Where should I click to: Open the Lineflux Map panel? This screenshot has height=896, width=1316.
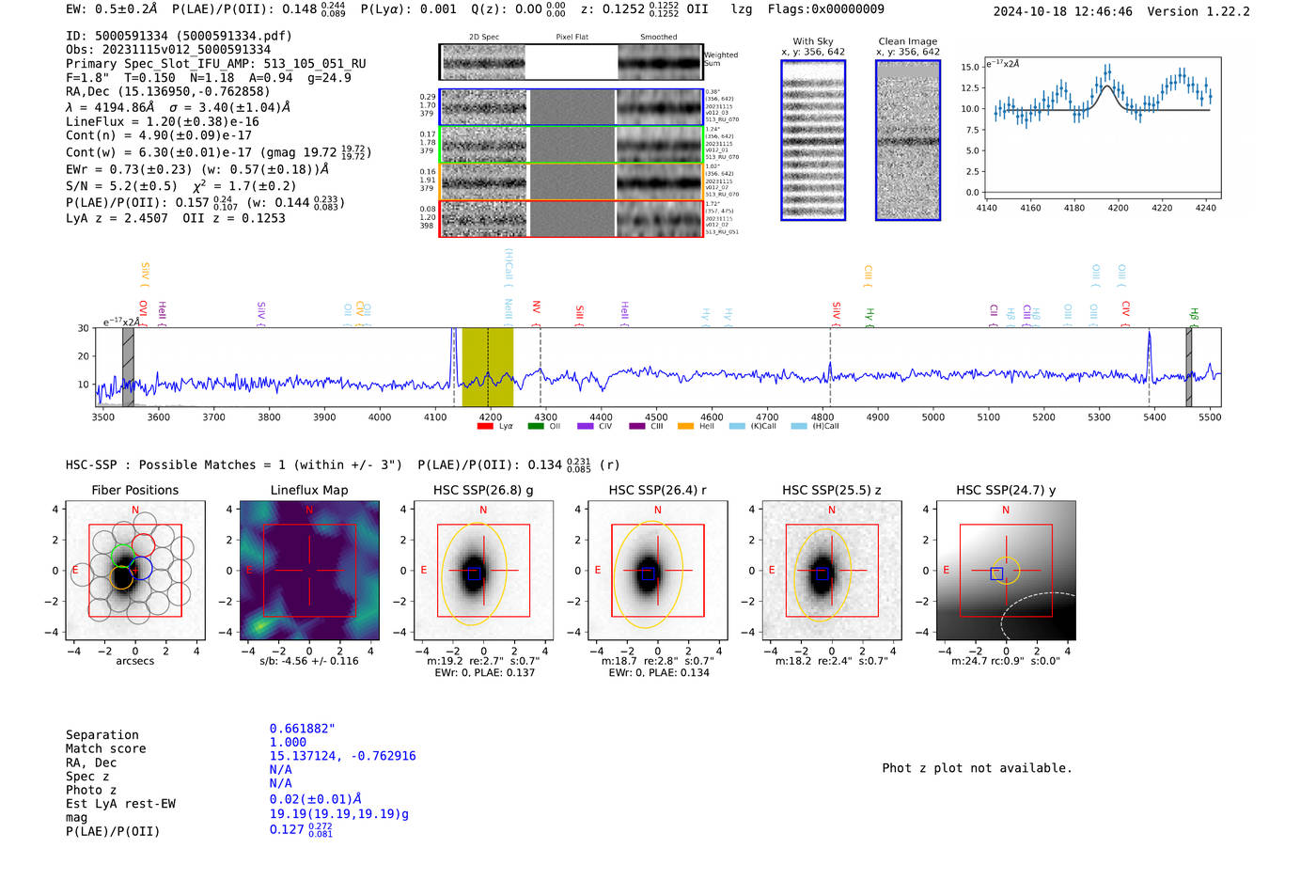(x=309, y=571)
